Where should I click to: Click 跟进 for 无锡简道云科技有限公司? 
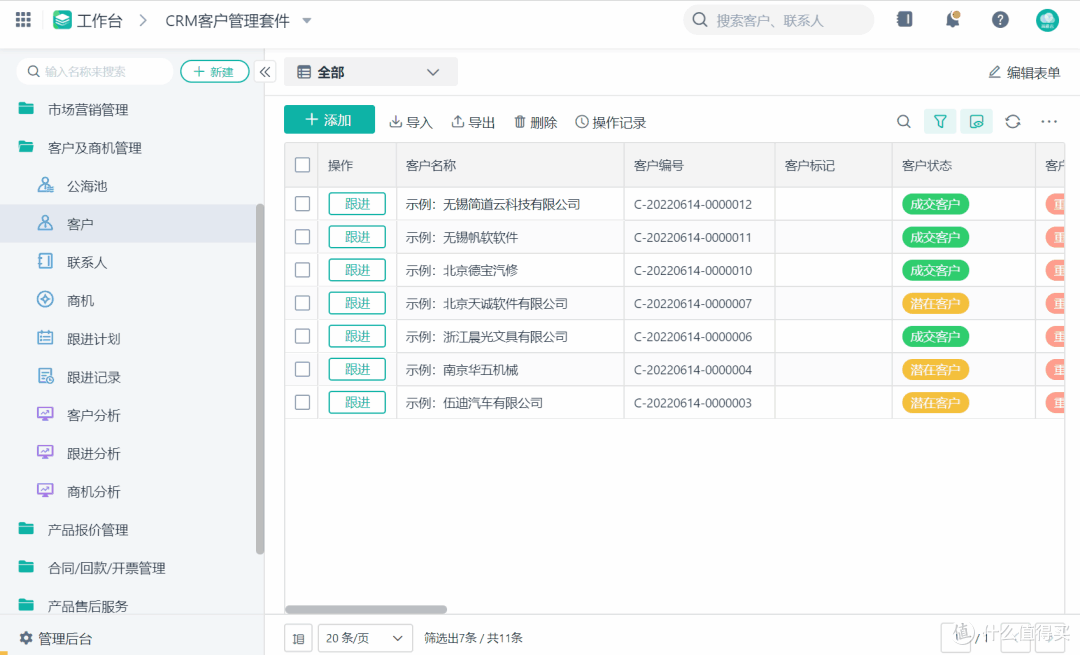[x=357, y=204]
